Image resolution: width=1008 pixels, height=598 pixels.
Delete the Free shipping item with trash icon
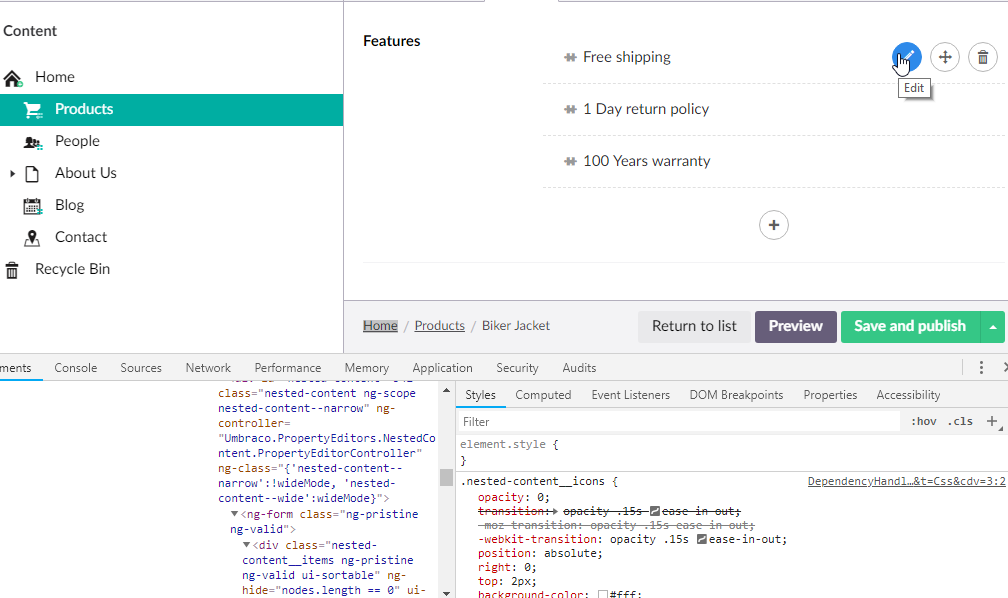pos(983,57)
